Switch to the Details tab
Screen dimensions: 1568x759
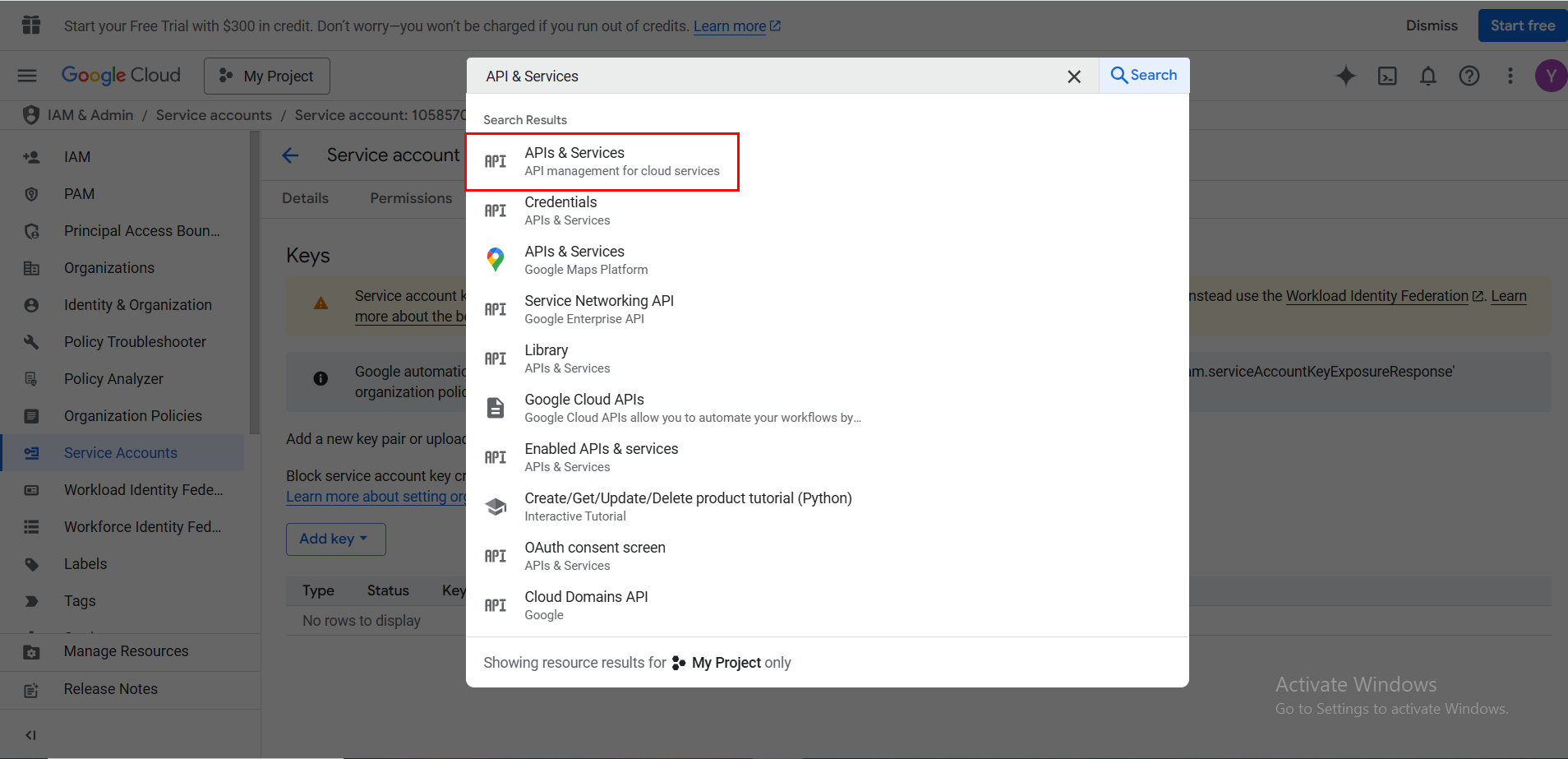tap(305, 198)
